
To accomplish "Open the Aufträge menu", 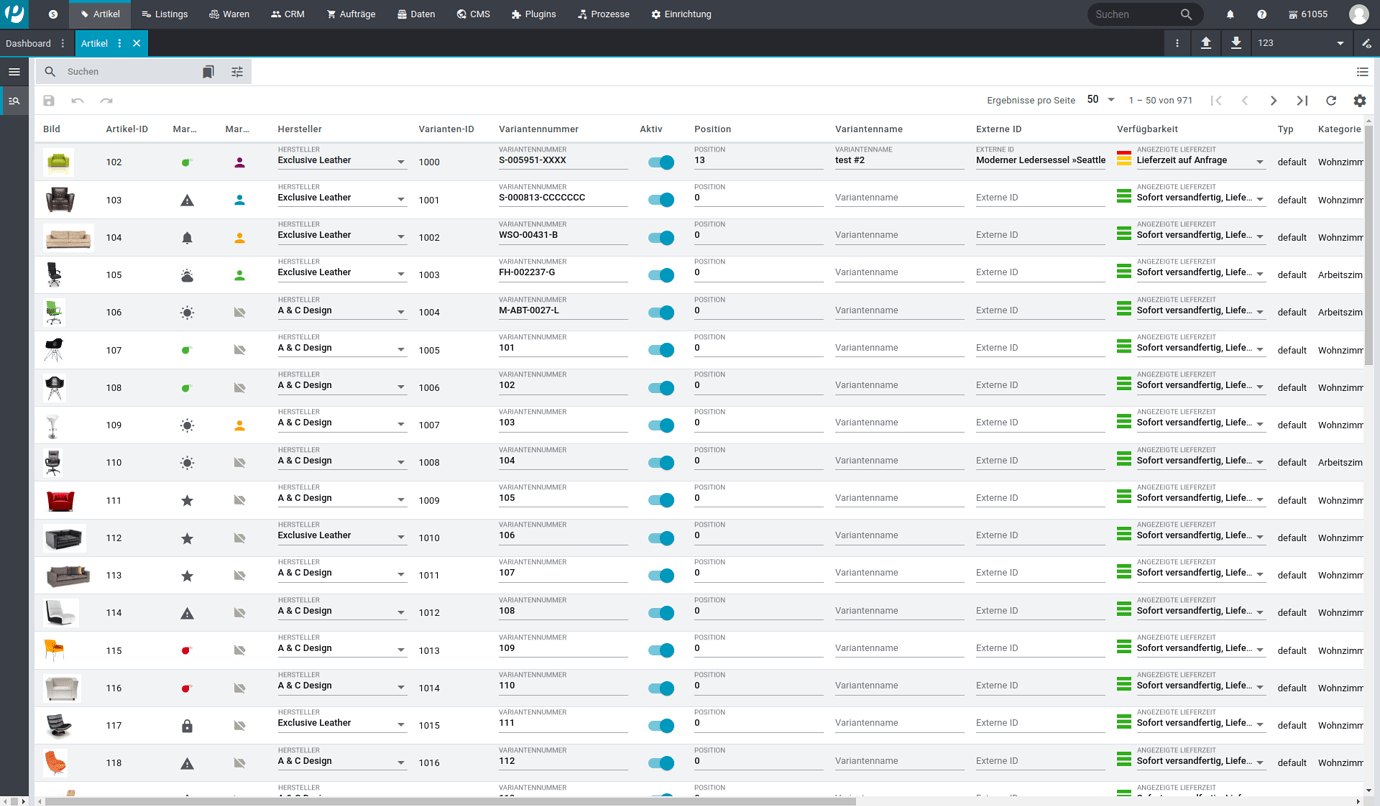I will 350,15.
